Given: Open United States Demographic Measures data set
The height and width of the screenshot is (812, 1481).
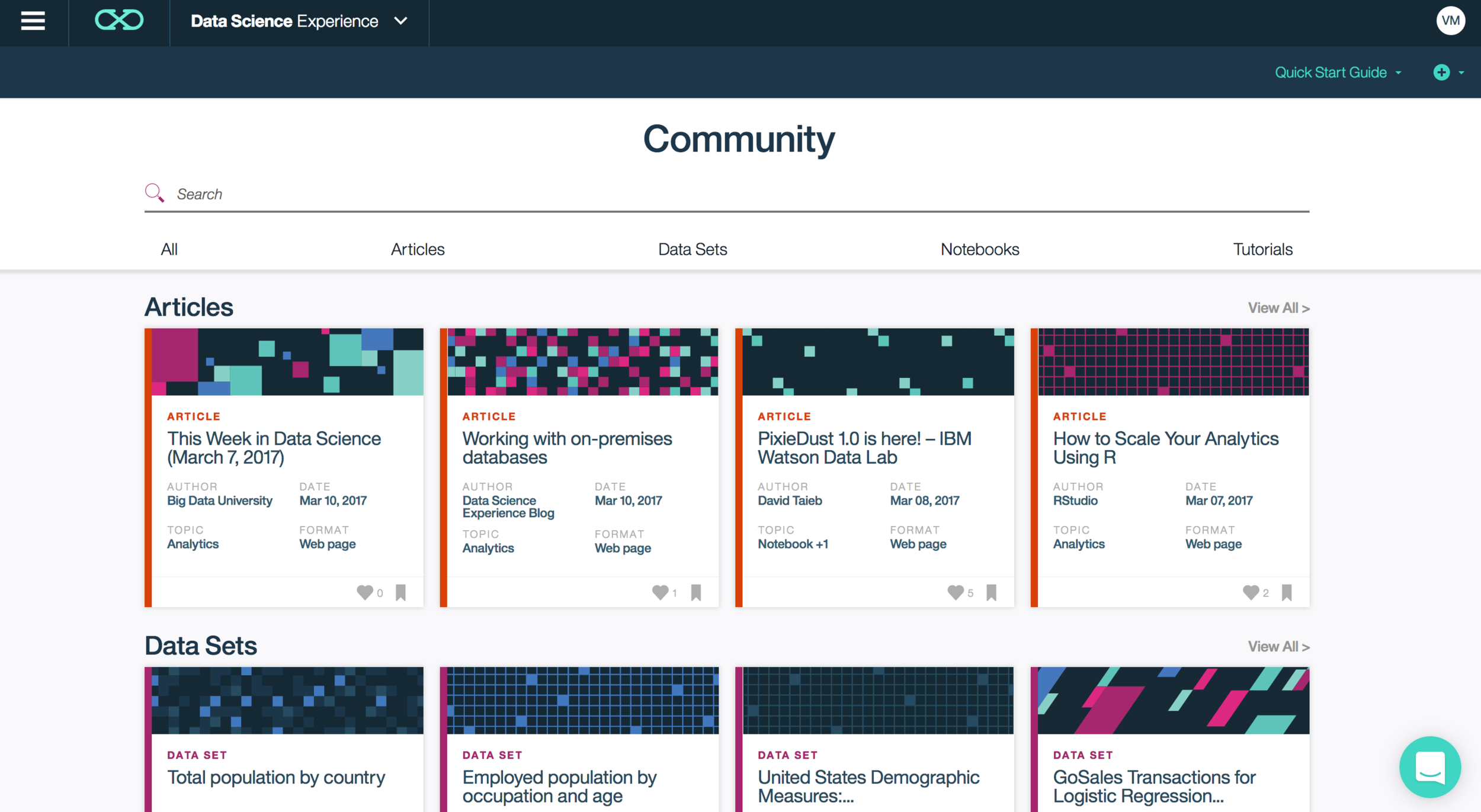Looking at the screenshot, I should (x=868, y=787).
